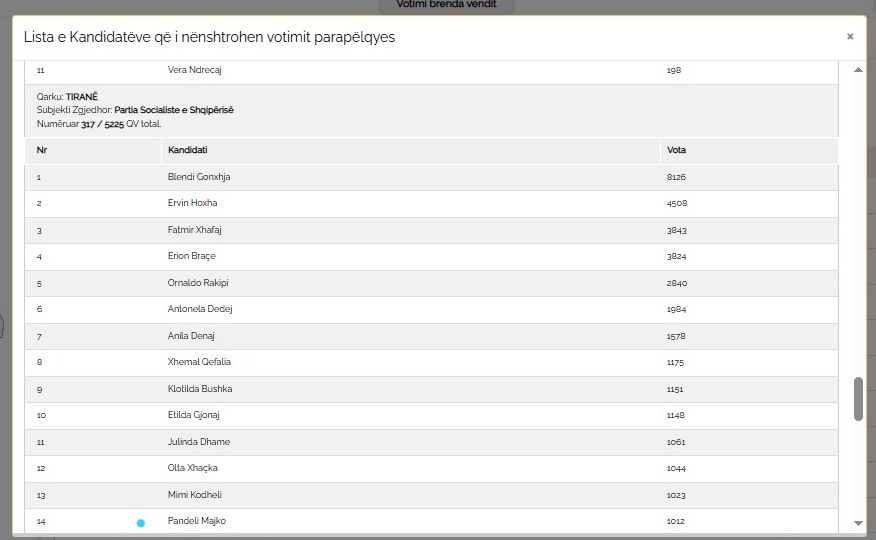Click the Vera Ndrecaj row
Viewport: 876px width, 540px height.
pos(431,71)
